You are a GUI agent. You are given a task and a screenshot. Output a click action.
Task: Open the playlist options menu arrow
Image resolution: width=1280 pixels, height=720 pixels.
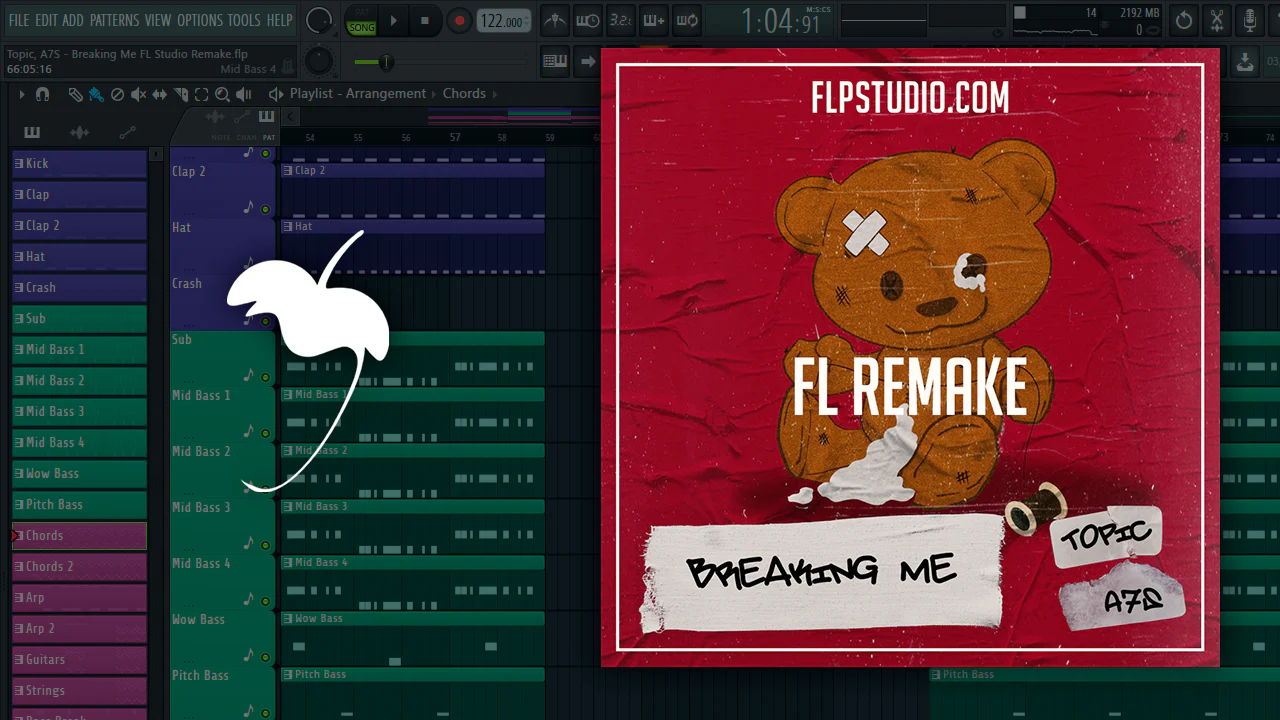(22, 95)
